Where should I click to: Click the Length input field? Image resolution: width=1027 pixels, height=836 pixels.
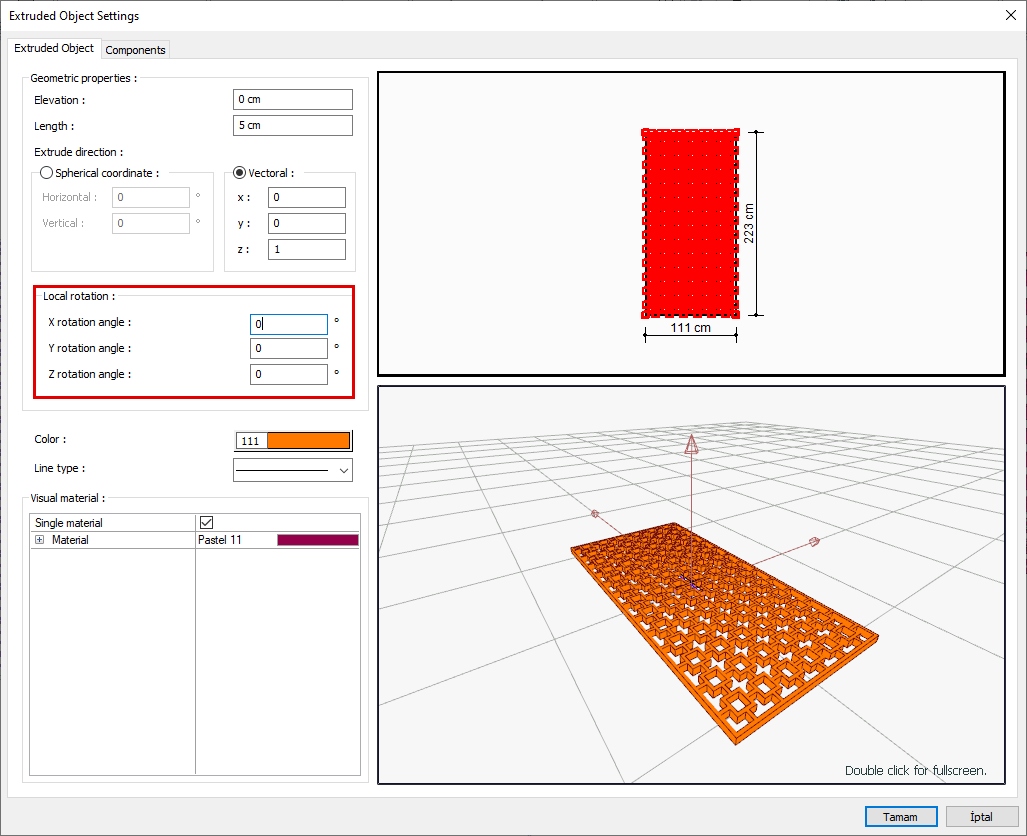(292, 125)
